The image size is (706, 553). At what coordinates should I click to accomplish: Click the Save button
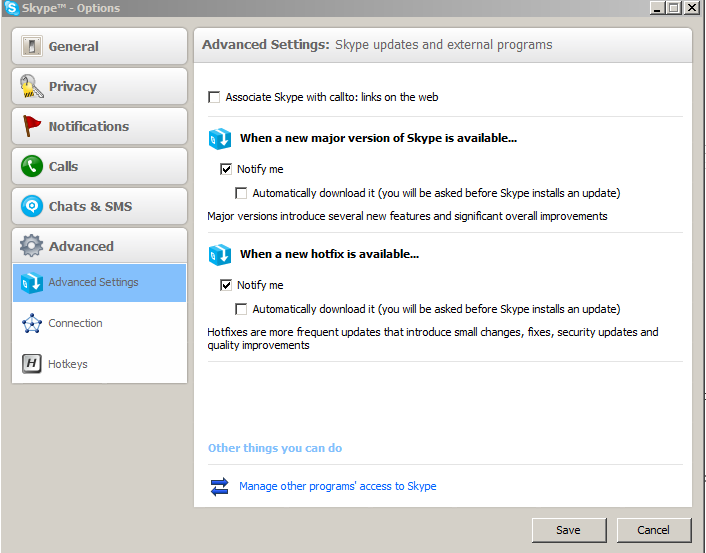point(569,530)
